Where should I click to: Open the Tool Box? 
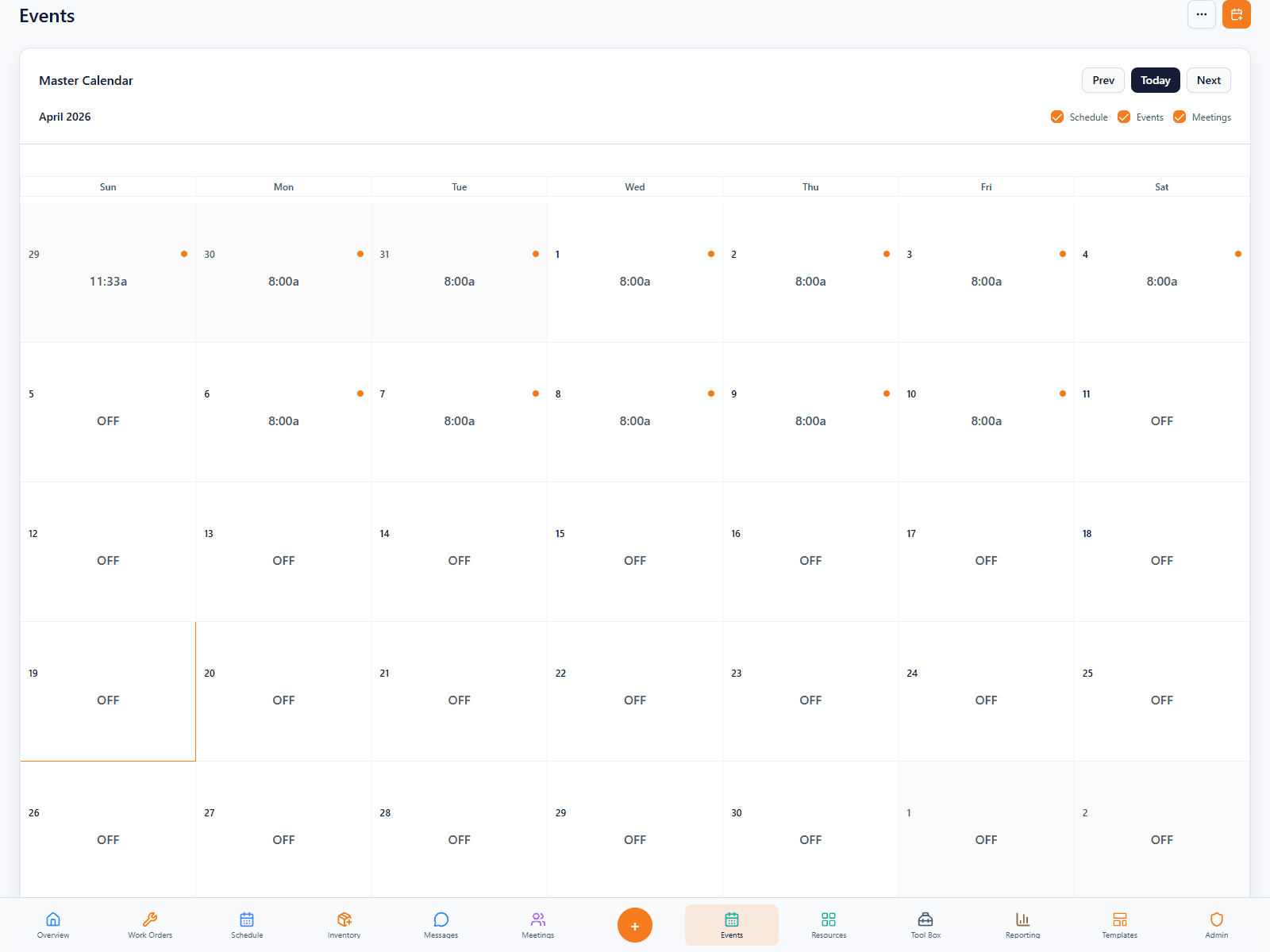925,925
